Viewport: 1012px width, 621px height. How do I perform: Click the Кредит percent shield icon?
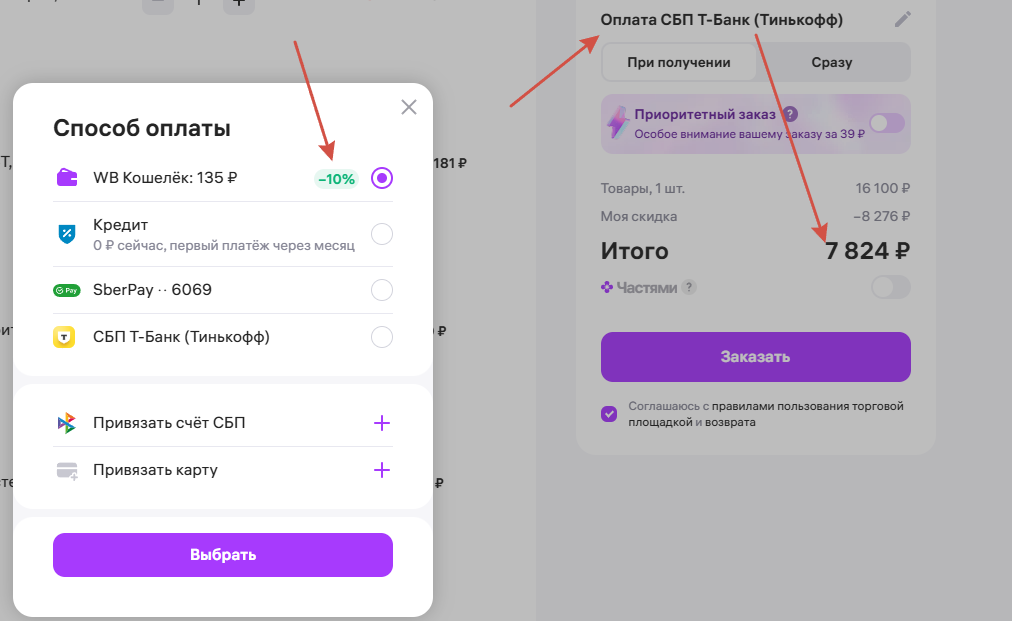pyautogui.click(x=67, y=234)
